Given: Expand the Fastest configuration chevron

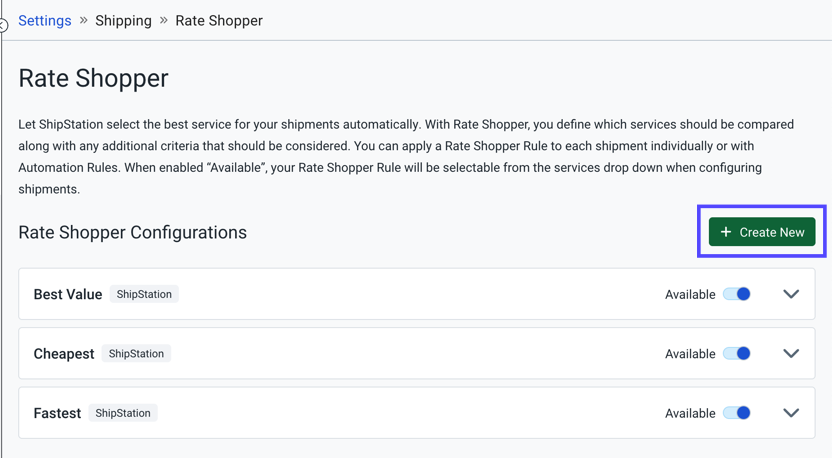Looking at the screenshot, I should click(791, 413).
